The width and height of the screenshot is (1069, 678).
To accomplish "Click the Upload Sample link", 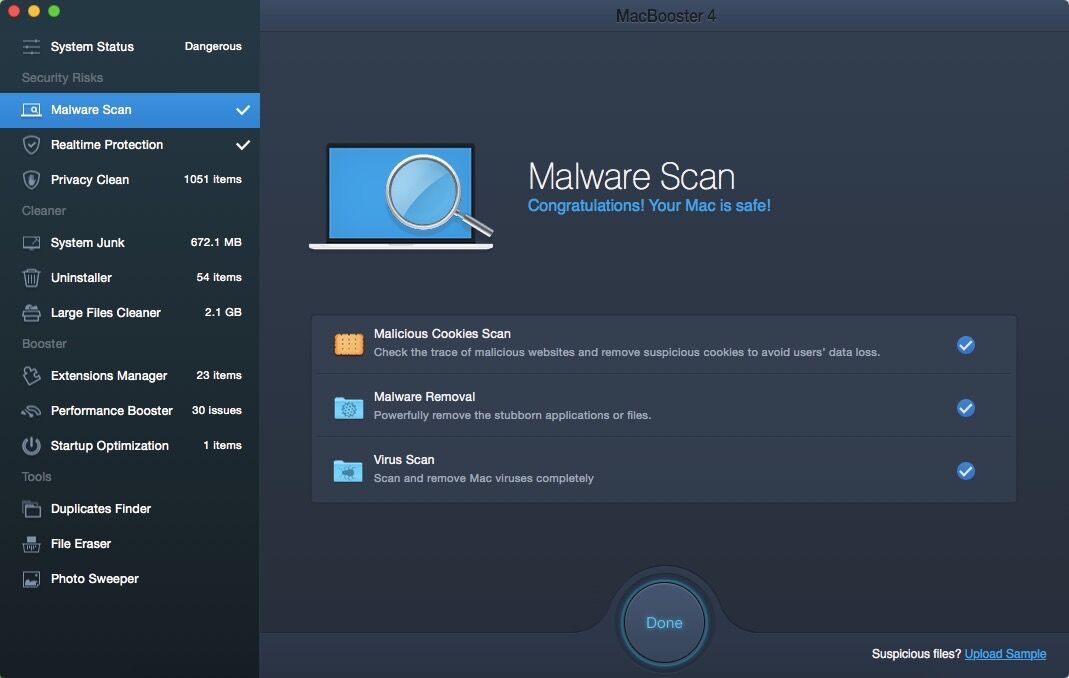I will coord(1005,653).
